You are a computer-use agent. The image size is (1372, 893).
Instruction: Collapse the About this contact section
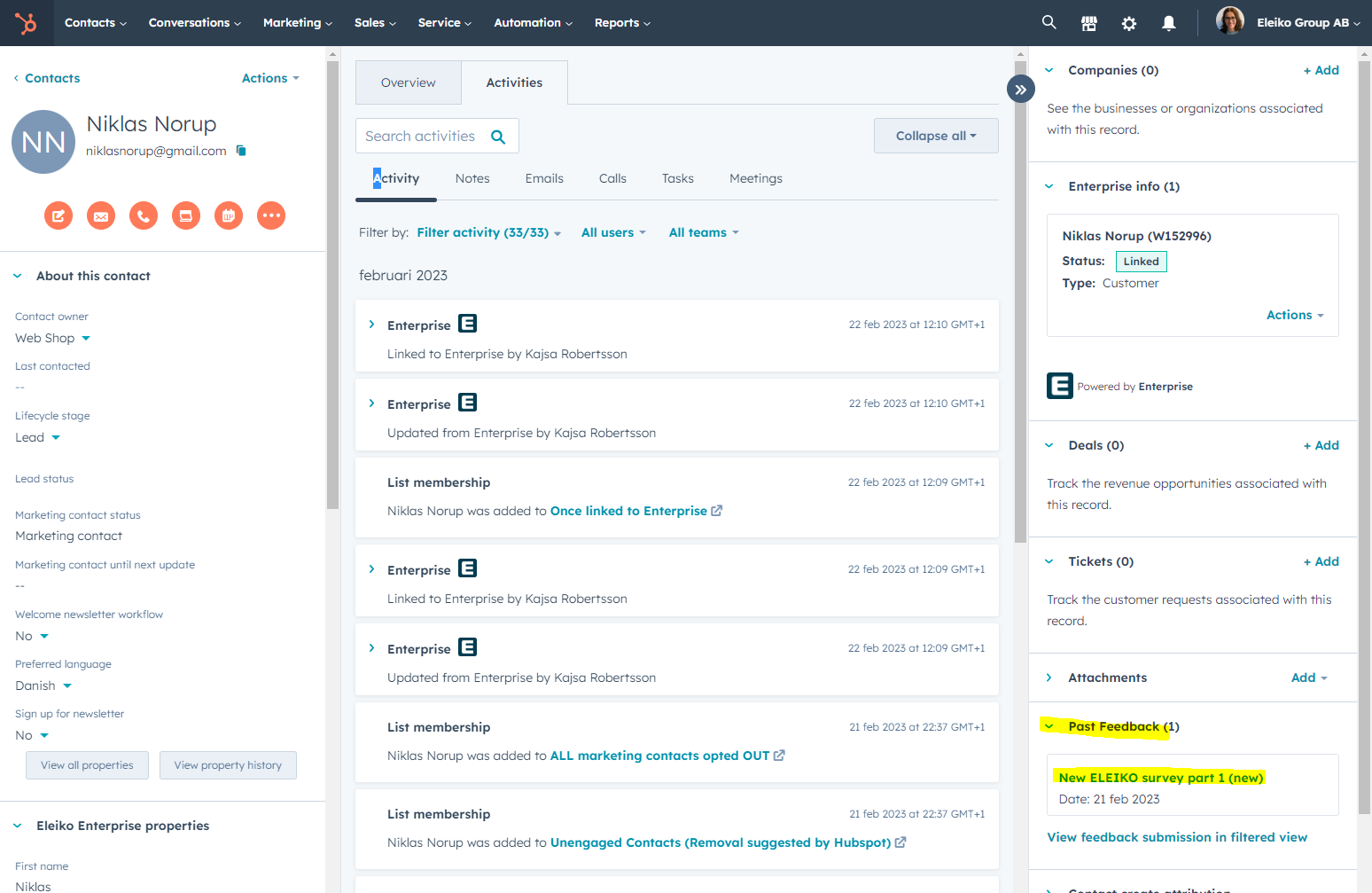click(x=18, y=276)
